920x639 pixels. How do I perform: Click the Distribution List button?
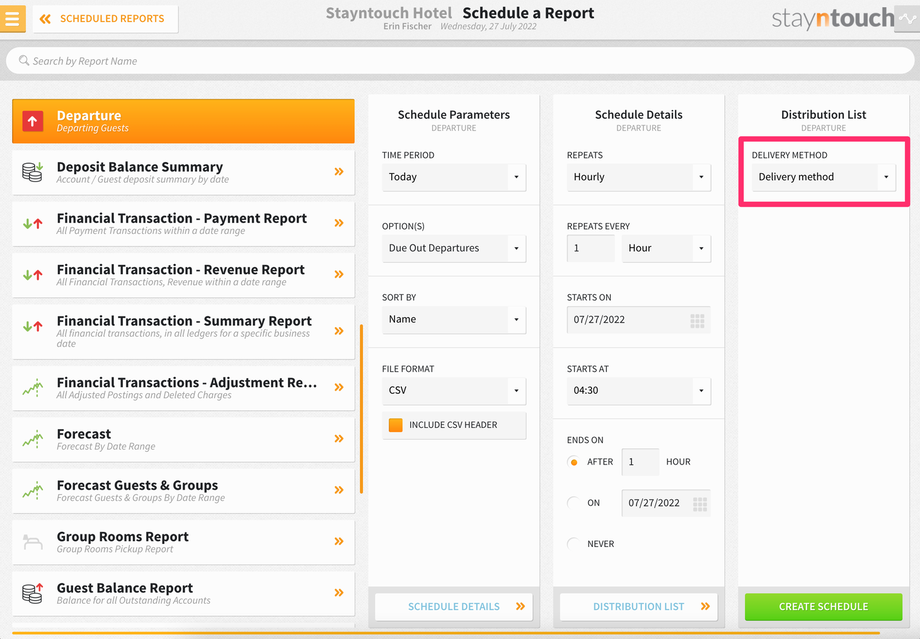(639, 607)
